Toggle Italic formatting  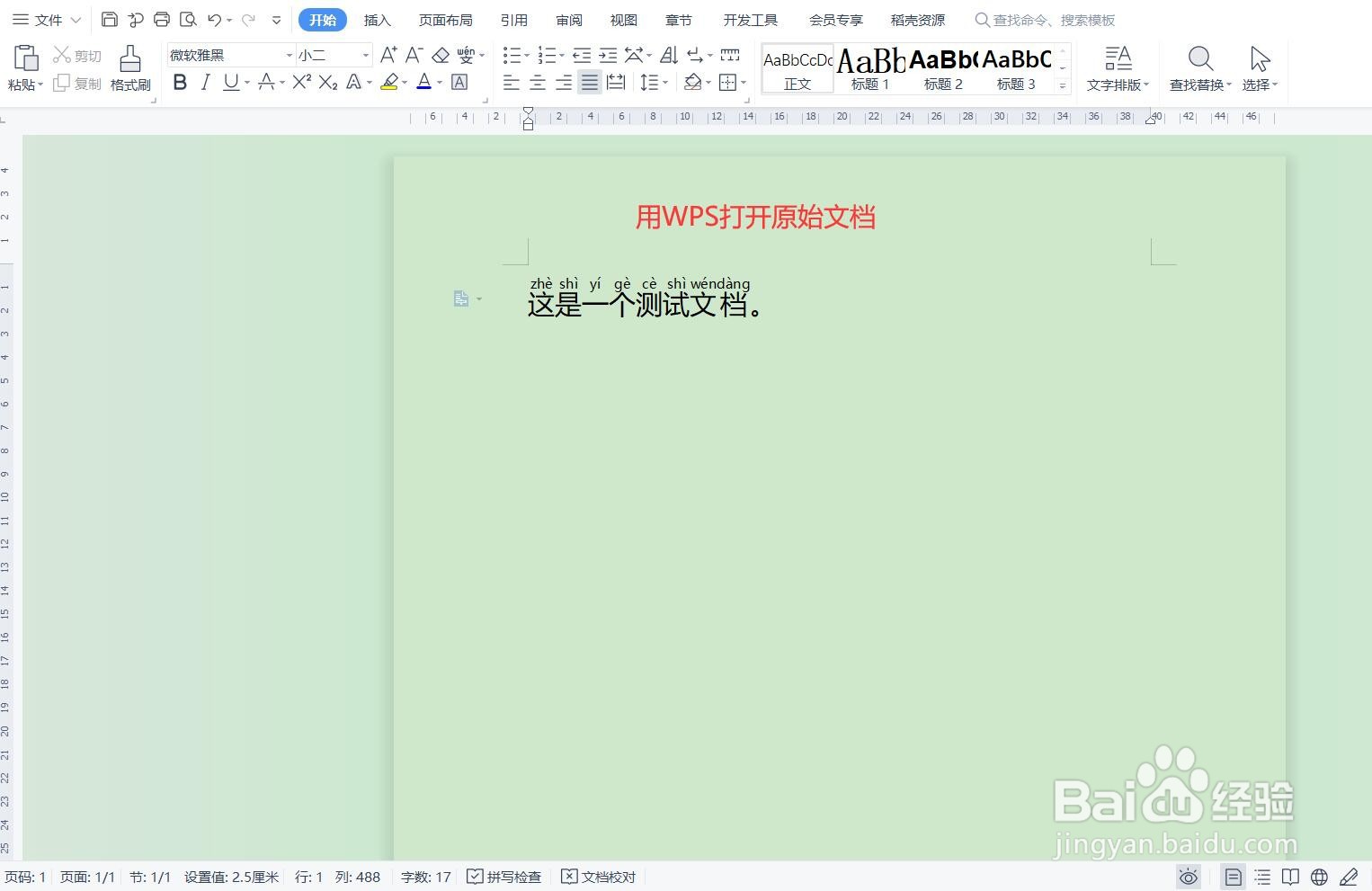pos(205,83)
